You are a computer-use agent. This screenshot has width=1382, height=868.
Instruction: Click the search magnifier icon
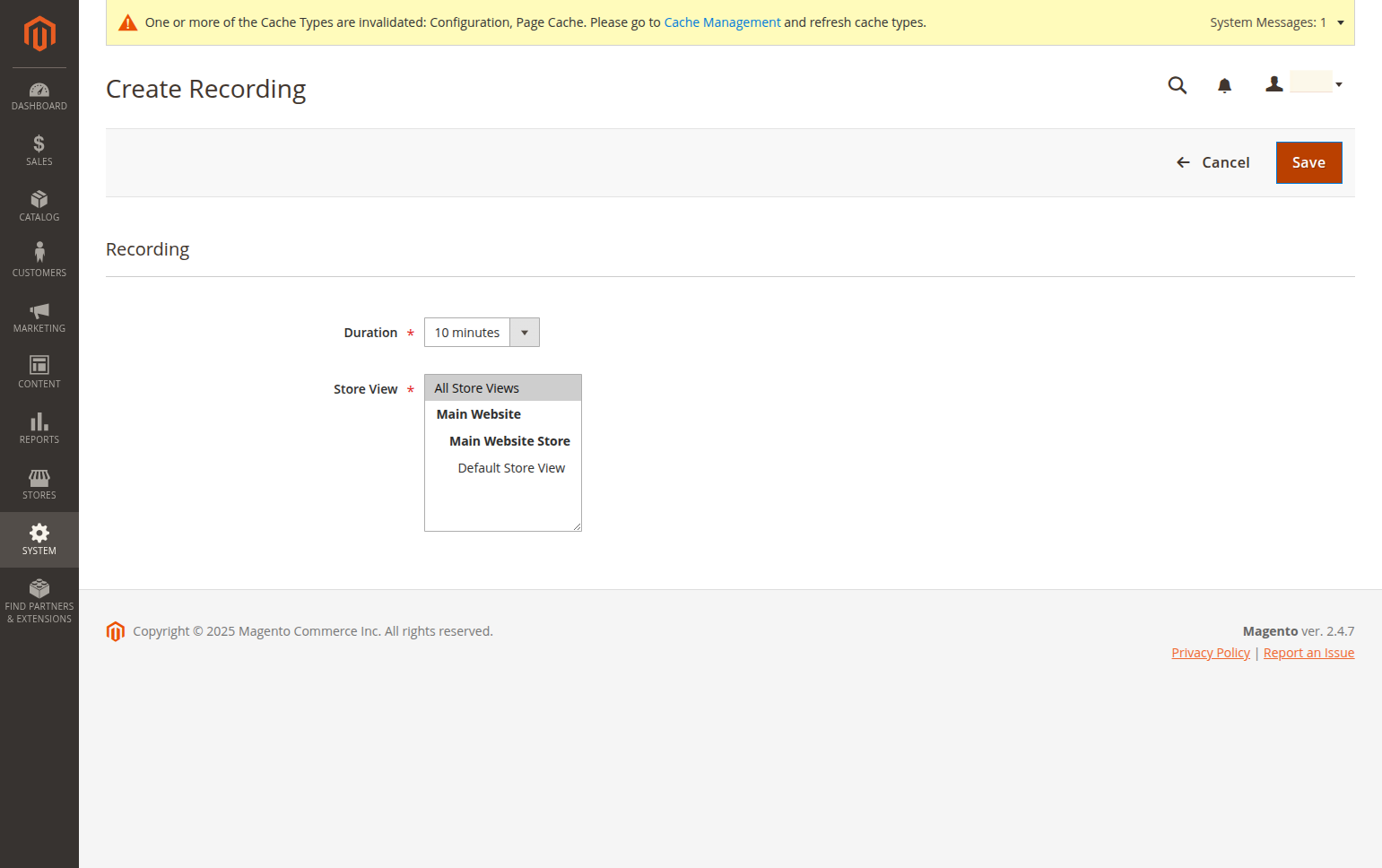(1178, 85)
